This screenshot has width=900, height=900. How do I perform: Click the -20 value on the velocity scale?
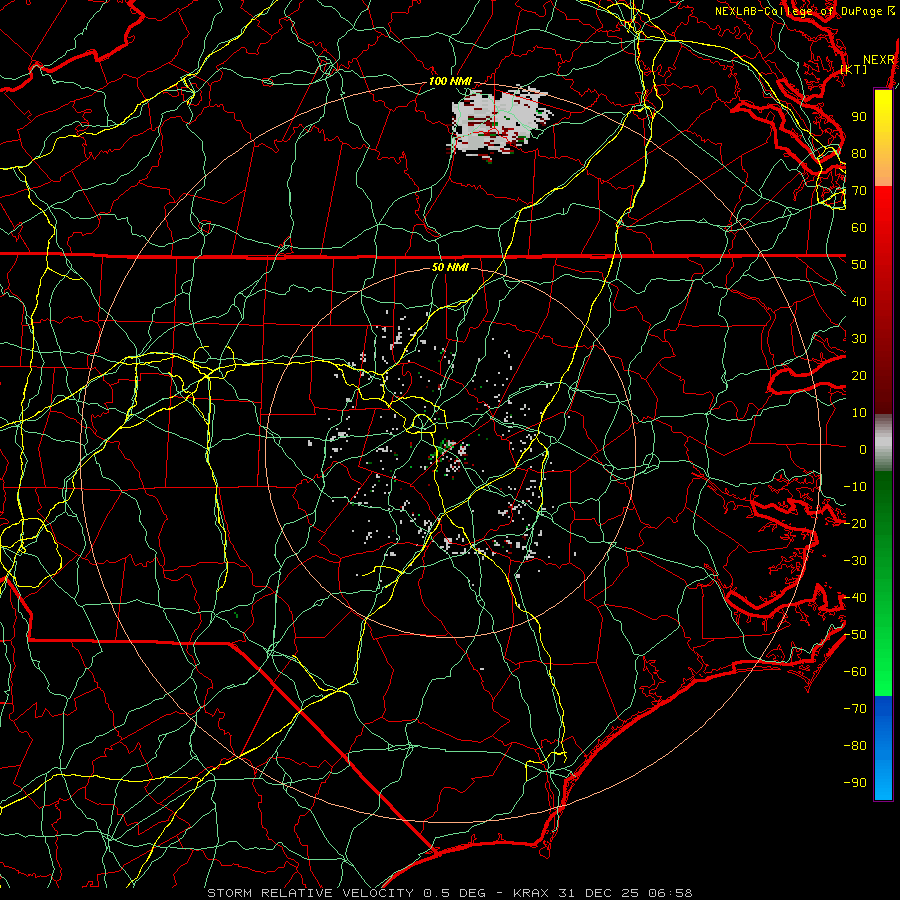coord(855,523)
